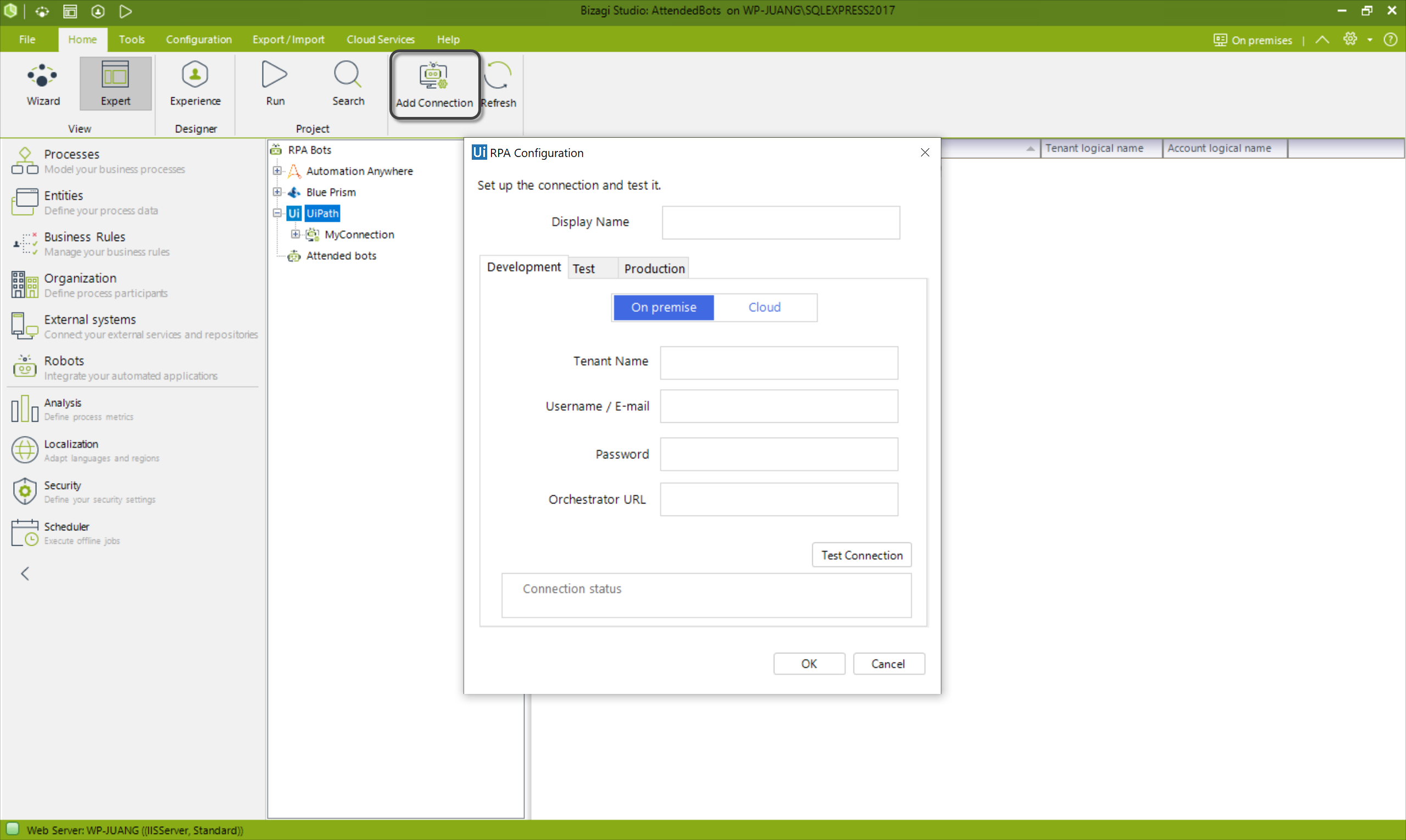Click the quick-access wizard icon in title bar

tap(42, 12)
